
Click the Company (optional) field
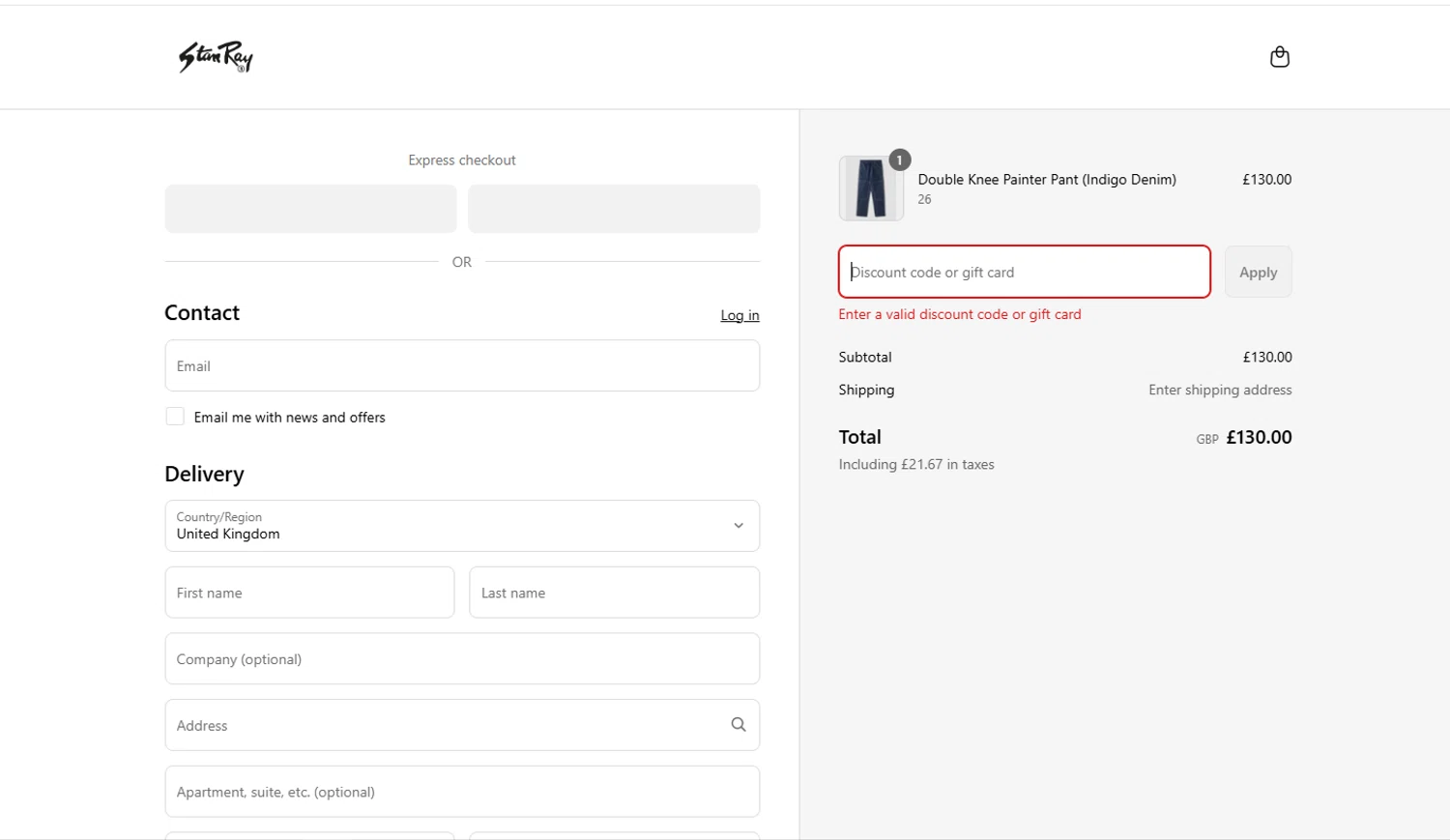[462, 659]
